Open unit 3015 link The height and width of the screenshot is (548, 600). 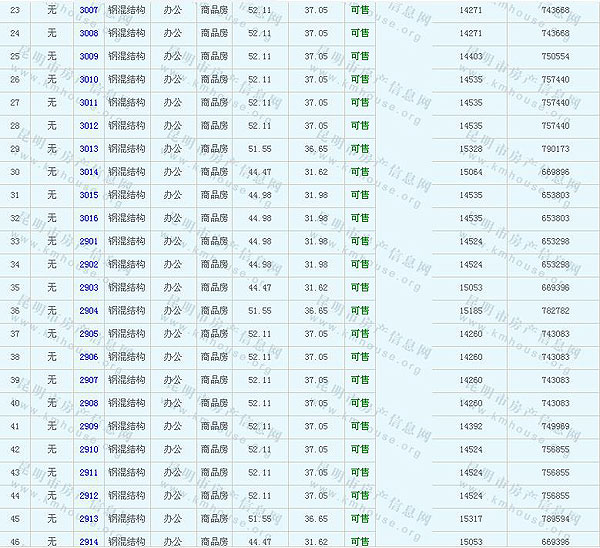[89, 194]
